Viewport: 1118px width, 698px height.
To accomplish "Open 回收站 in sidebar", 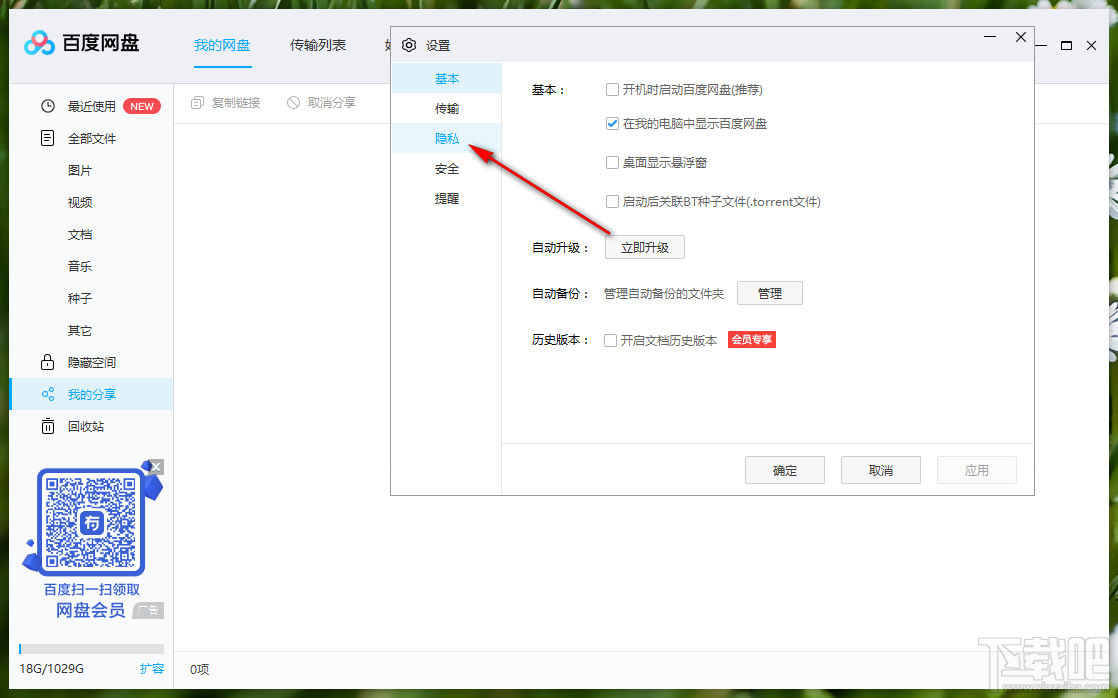I will click(x=91, y=426).
